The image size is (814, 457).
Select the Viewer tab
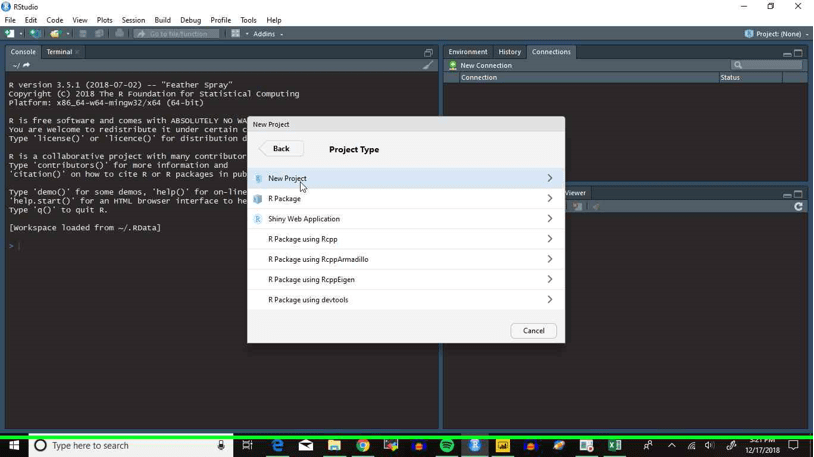(x=575, y=193)
